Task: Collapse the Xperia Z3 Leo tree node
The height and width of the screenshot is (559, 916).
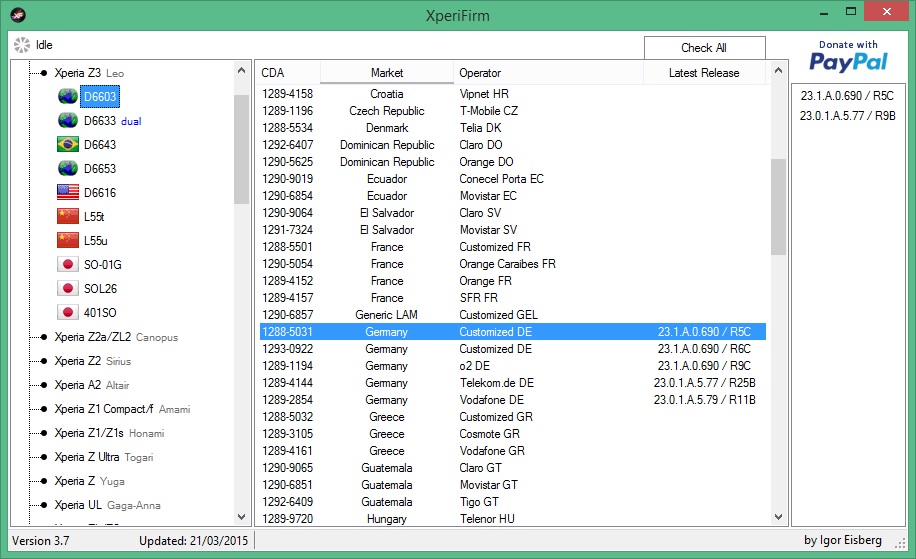Action: pos(44,73)
